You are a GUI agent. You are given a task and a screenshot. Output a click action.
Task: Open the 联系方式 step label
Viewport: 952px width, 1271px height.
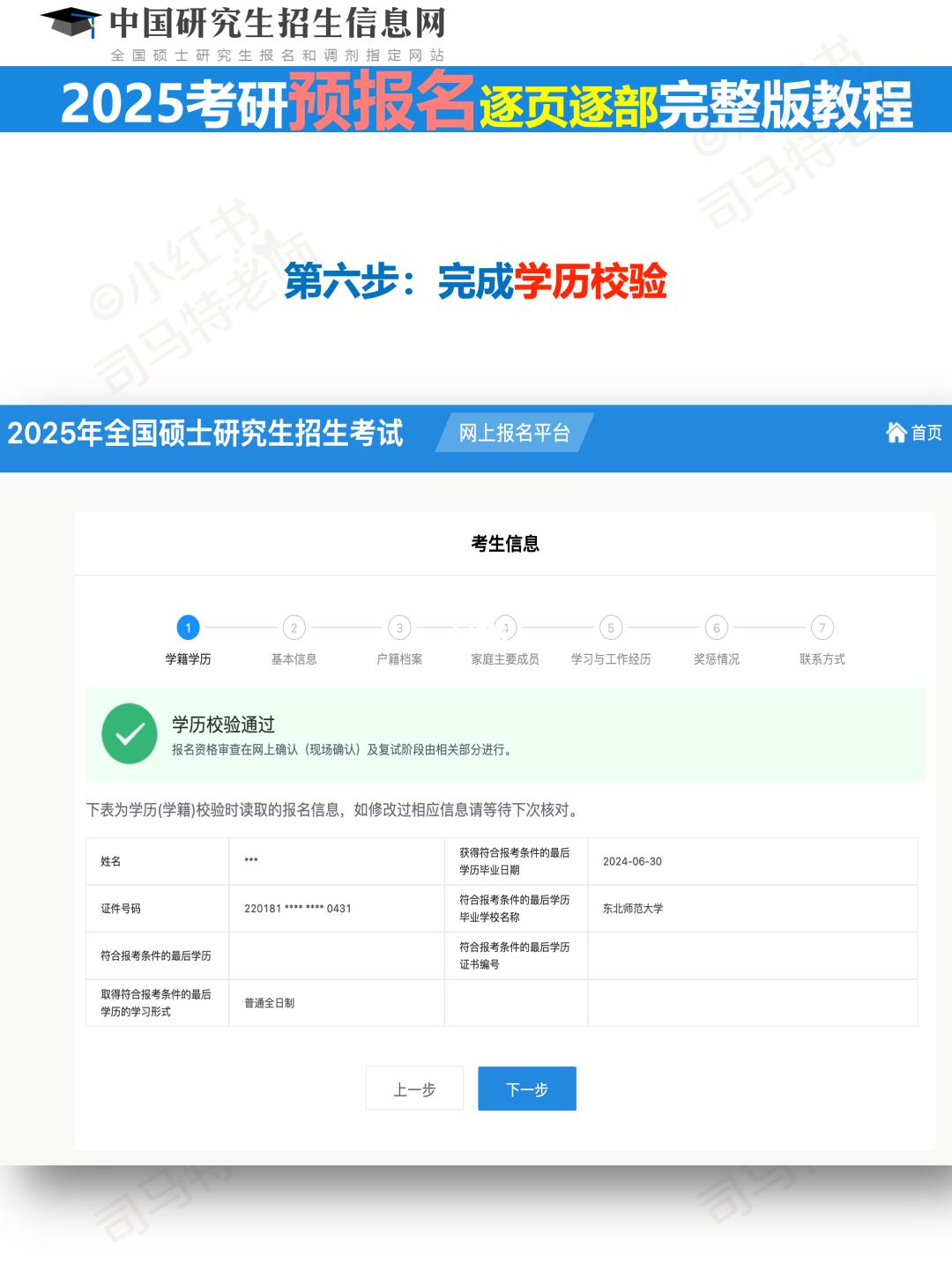point(822,659)
